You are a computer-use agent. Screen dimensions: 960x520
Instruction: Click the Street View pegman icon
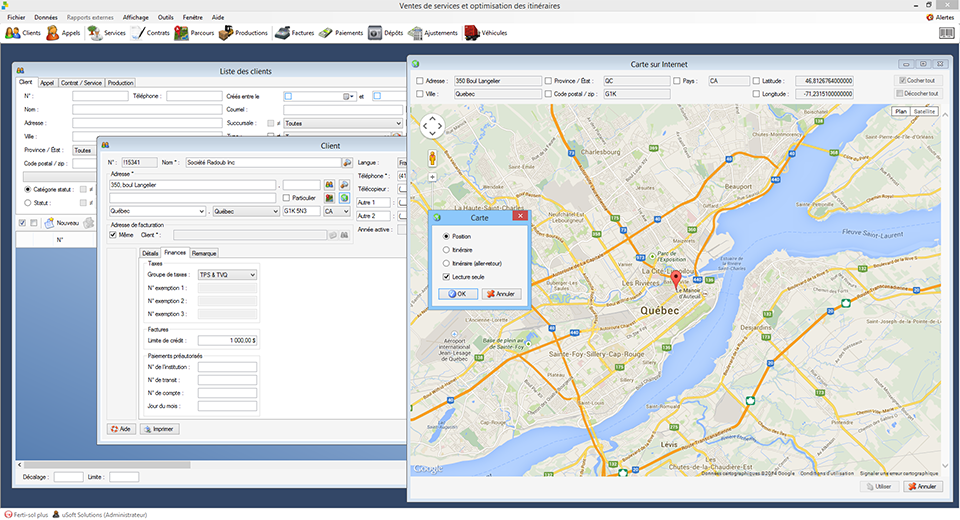click(432, 159)
